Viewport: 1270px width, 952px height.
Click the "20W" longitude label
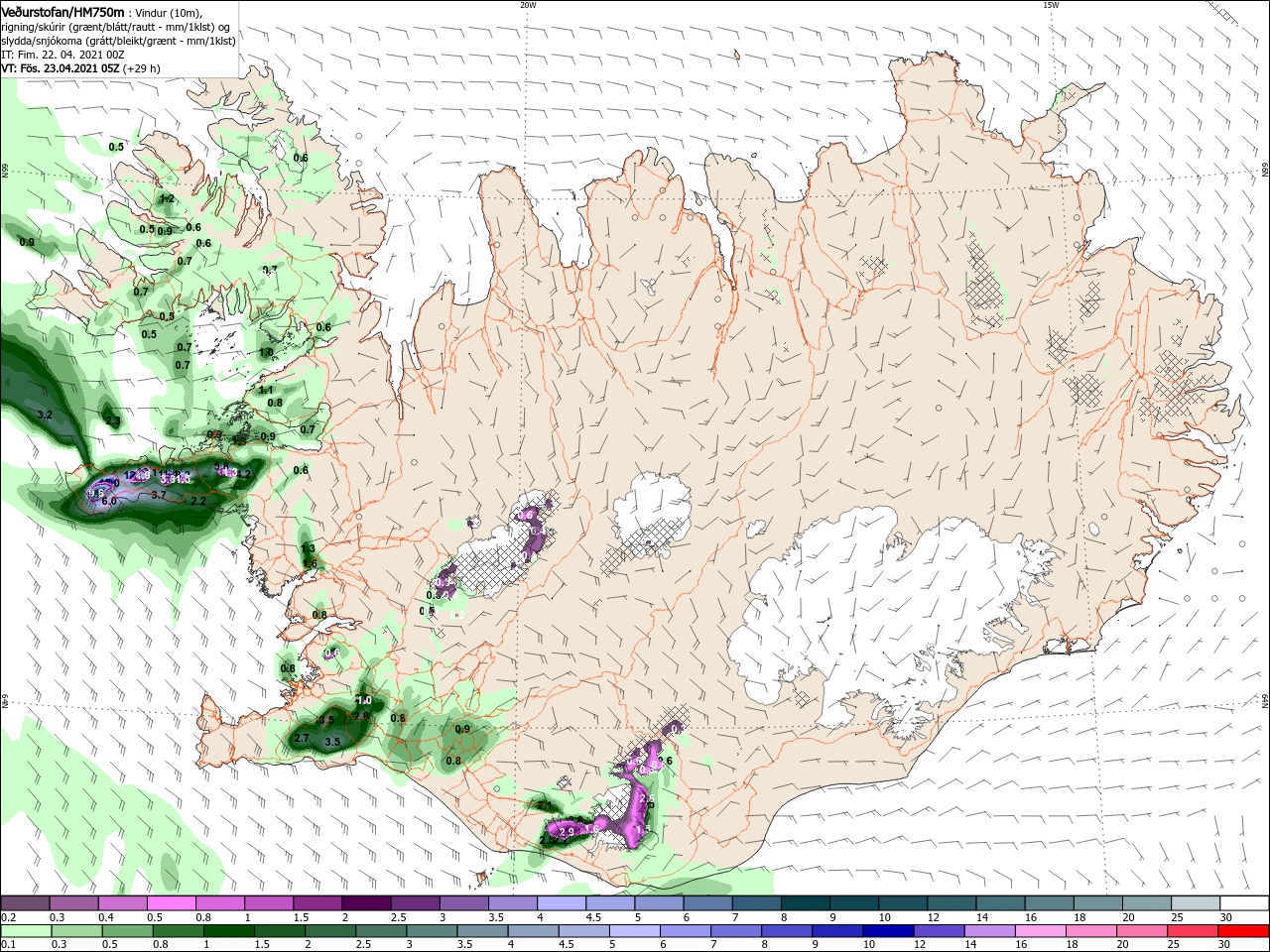click(528, 5)
